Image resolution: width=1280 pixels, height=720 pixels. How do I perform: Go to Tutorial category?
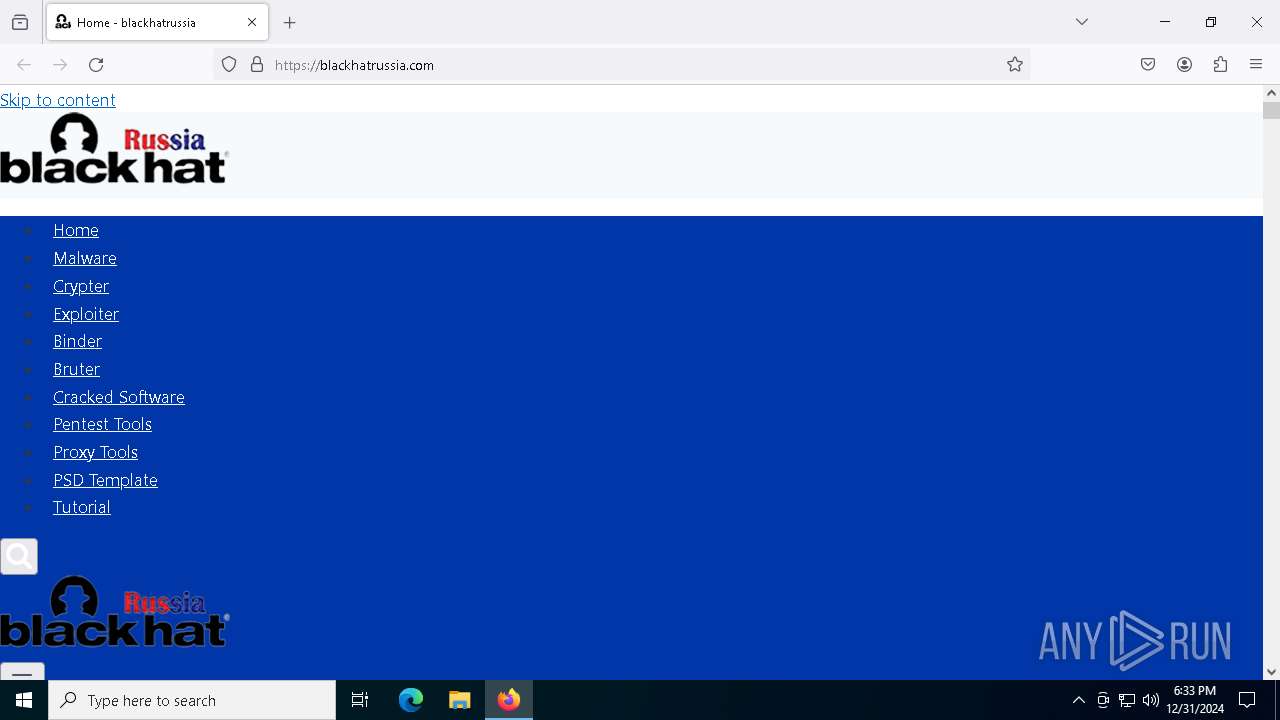pos(82,507)
